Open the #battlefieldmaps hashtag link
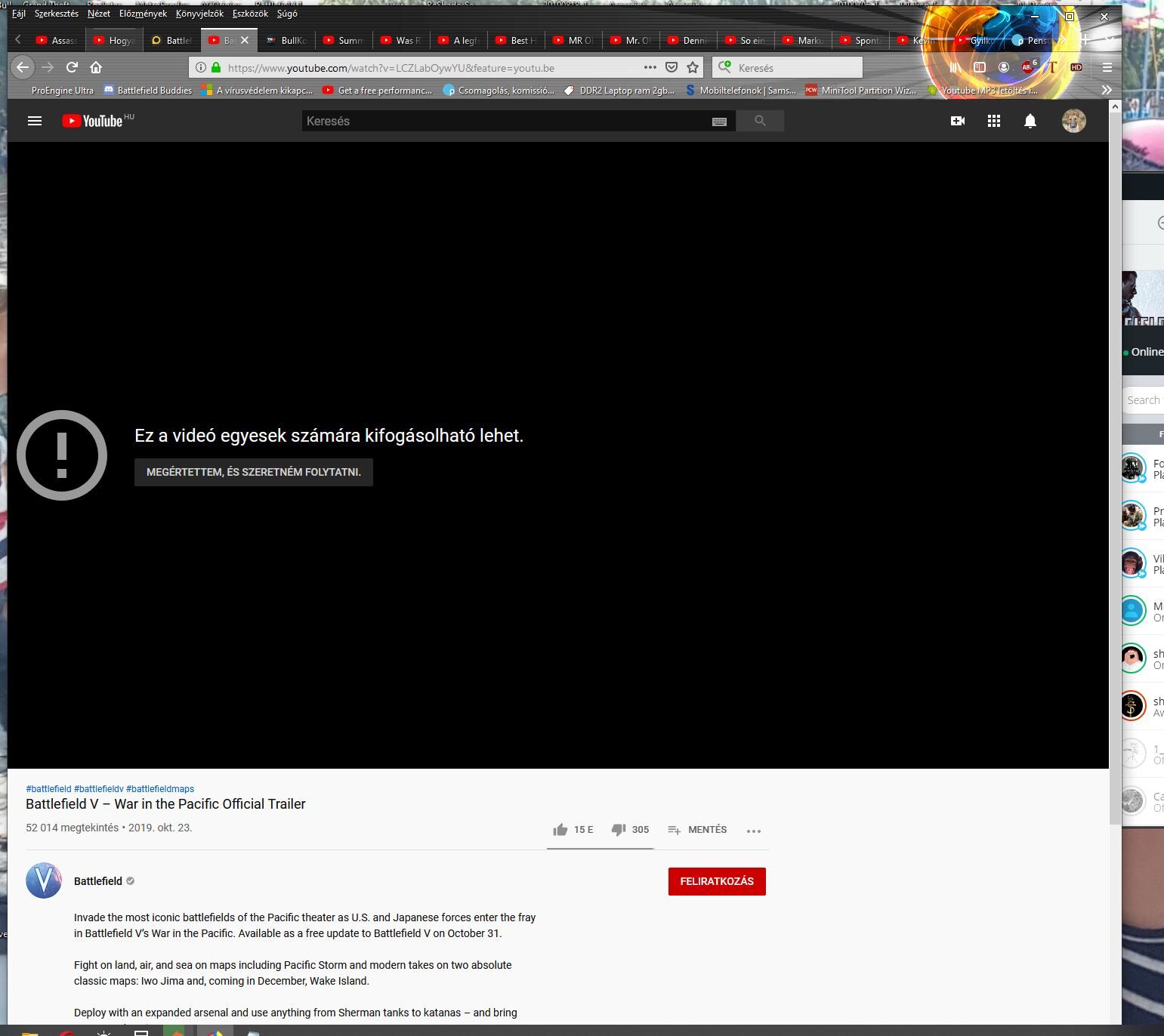 pos(160,789)
